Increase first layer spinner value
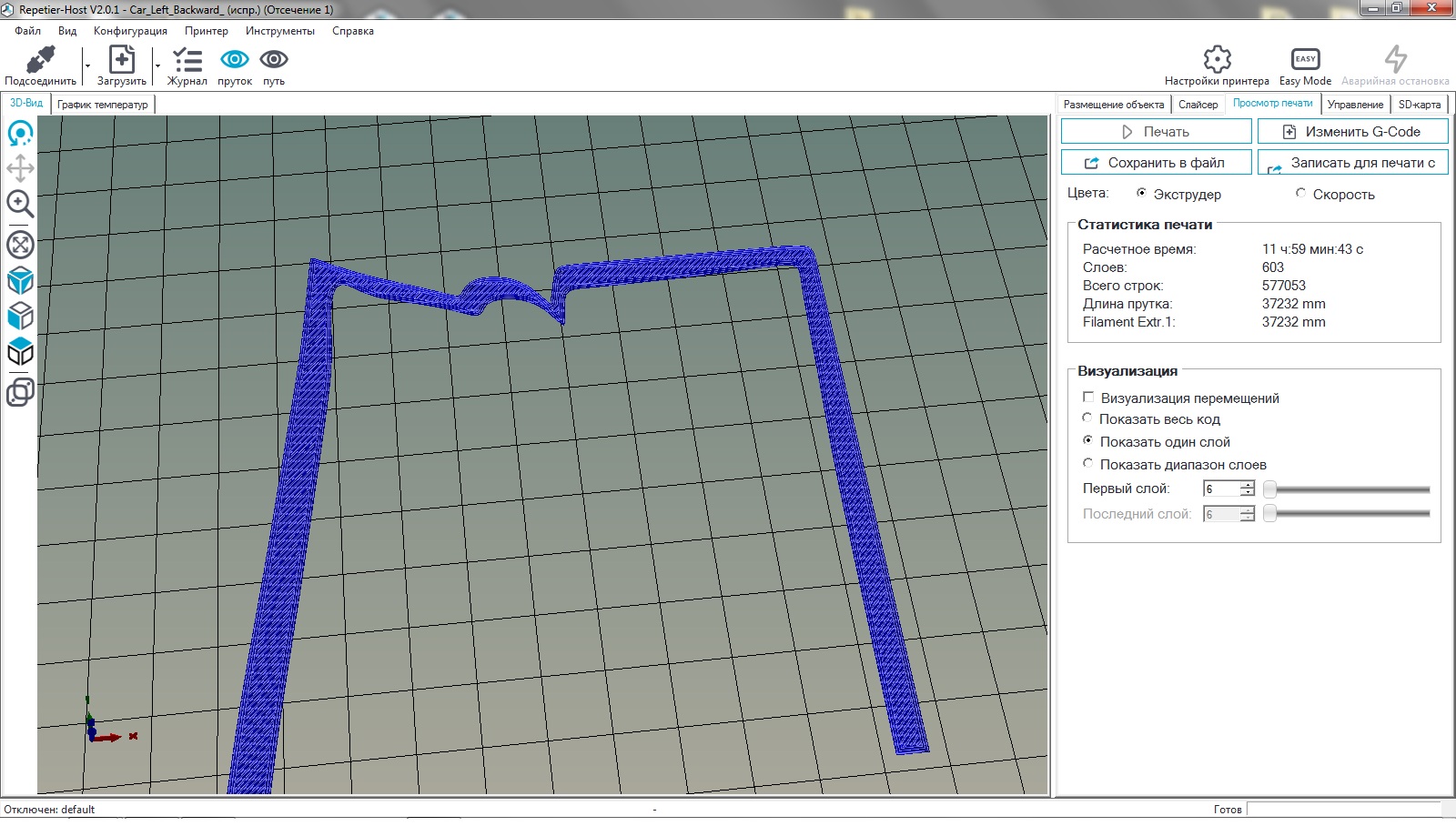Image resolution: width=1456 pixels, height=826 pixels. coord(1248,485)
